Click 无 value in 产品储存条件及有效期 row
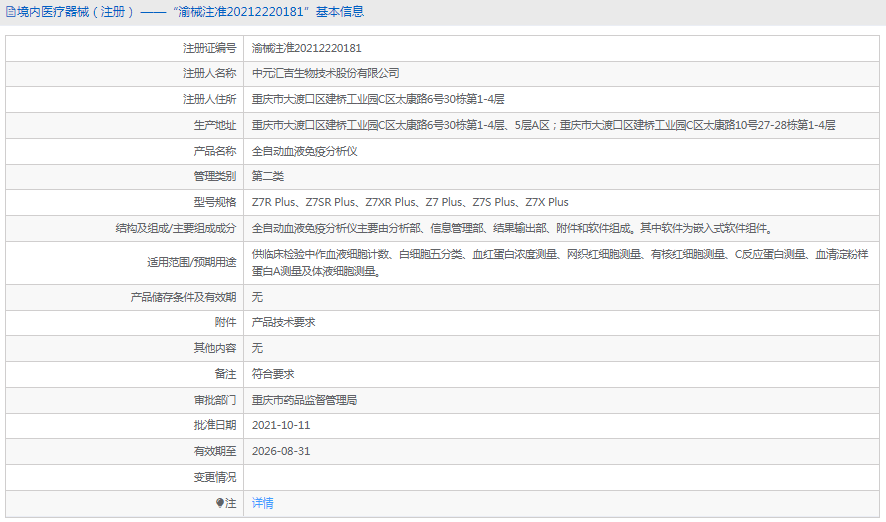Image resolution: width=886 pixels, height=522 pixels. pyautogui.click(x=257, y=297)
